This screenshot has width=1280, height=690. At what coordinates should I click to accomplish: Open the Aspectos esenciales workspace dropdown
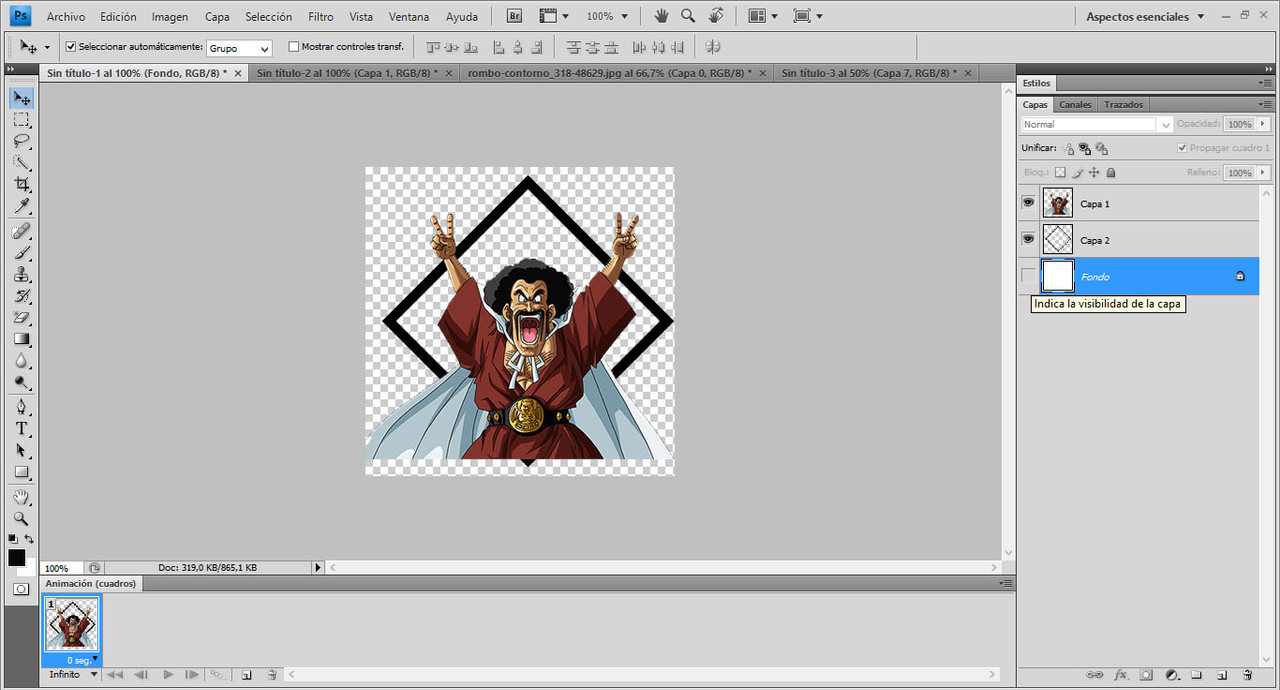pos(1145,16)
